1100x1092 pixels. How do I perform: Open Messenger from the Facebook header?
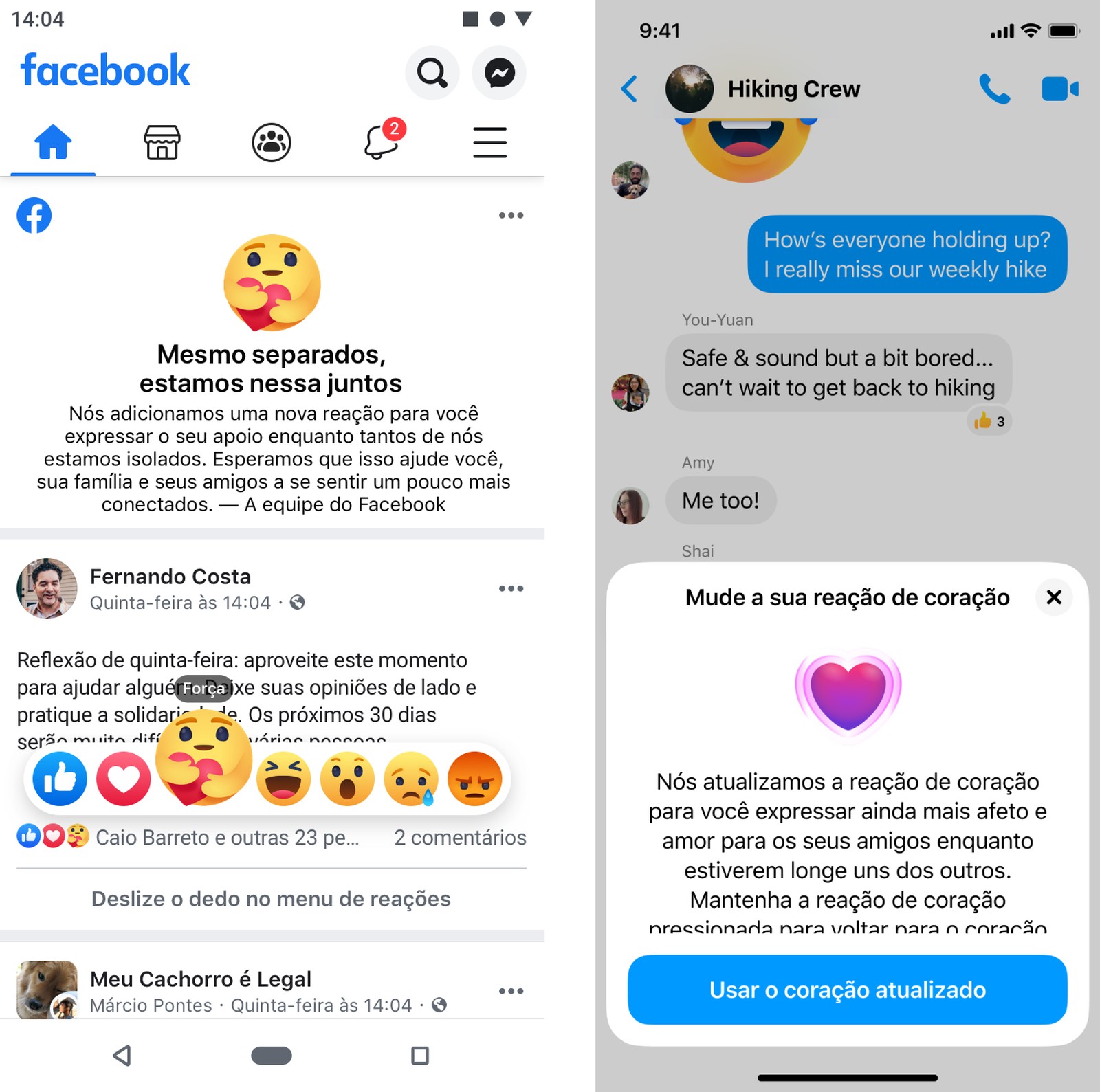point(499,73)
